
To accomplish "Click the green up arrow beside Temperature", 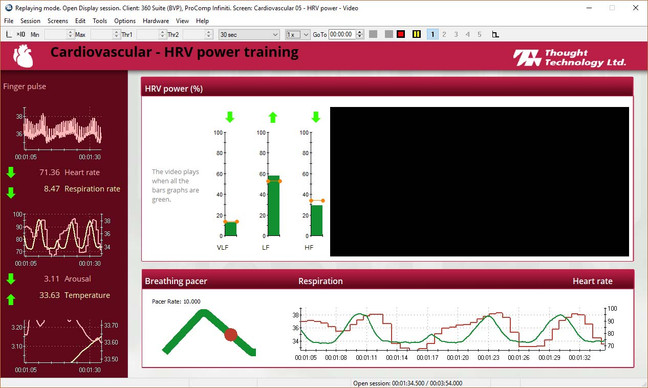I will tap(11, 300).
